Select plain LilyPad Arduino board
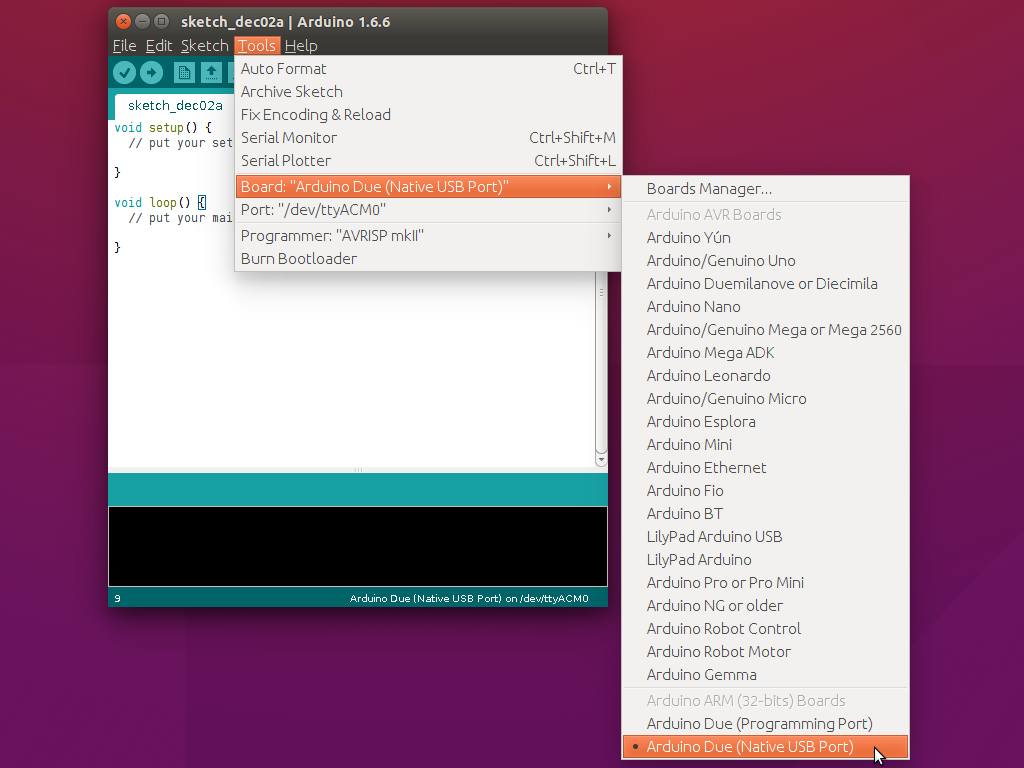The height and width of the screenshot is (768, 1024). 765,560
